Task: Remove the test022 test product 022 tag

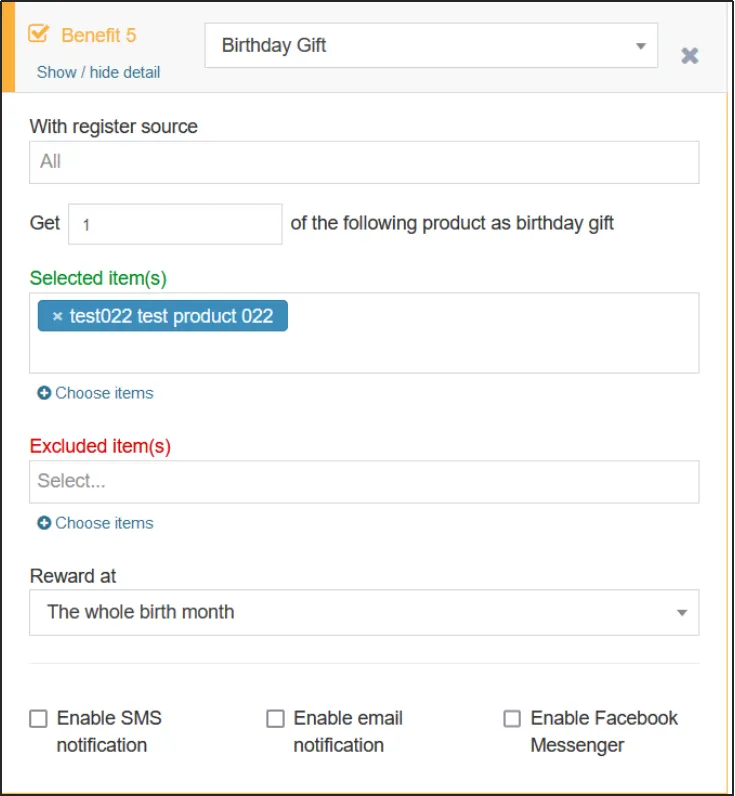Action: 57,316
